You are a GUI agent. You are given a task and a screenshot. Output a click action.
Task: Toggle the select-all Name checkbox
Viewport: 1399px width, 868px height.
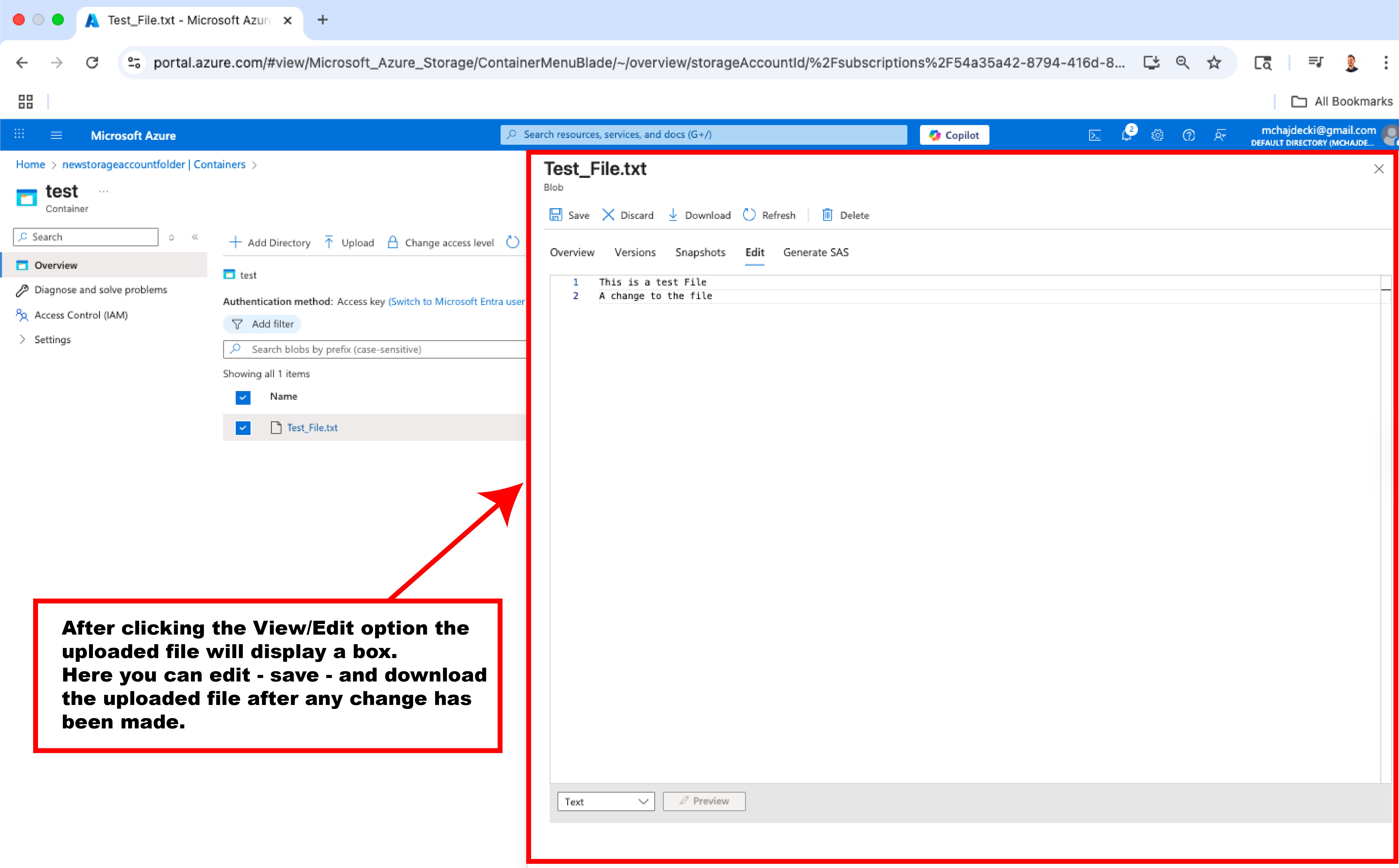pyautogui.click(x=243, y=397)
